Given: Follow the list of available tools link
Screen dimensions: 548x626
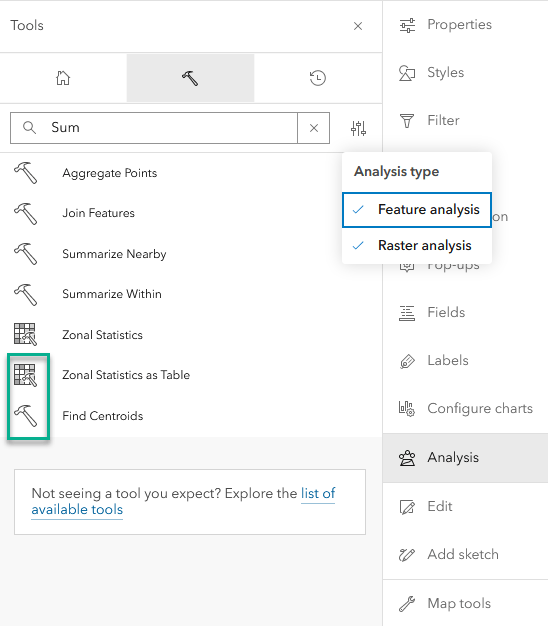Looking at the screenshot, I should [x=183, y=501].
